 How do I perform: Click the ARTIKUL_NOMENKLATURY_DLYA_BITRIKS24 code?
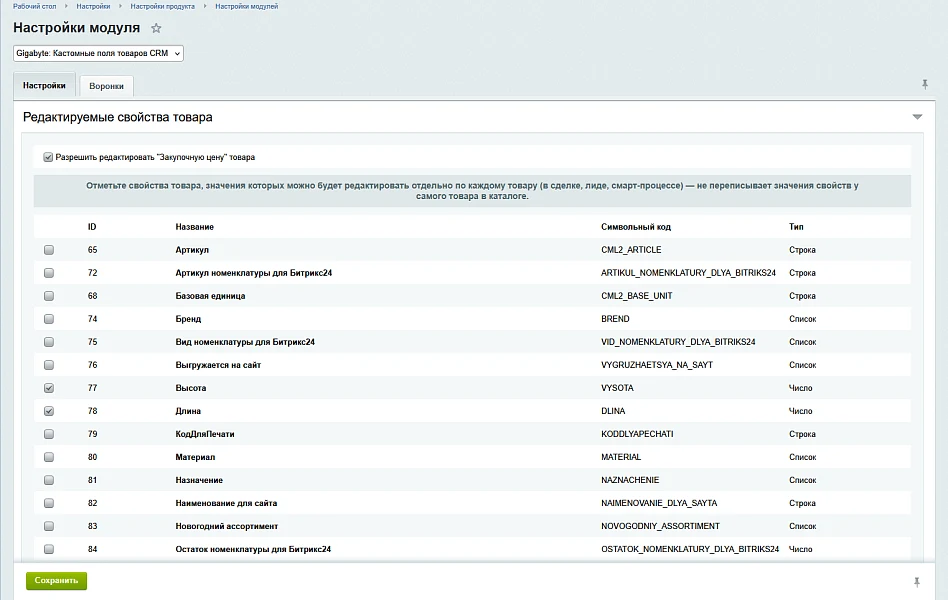coord(689,273)
